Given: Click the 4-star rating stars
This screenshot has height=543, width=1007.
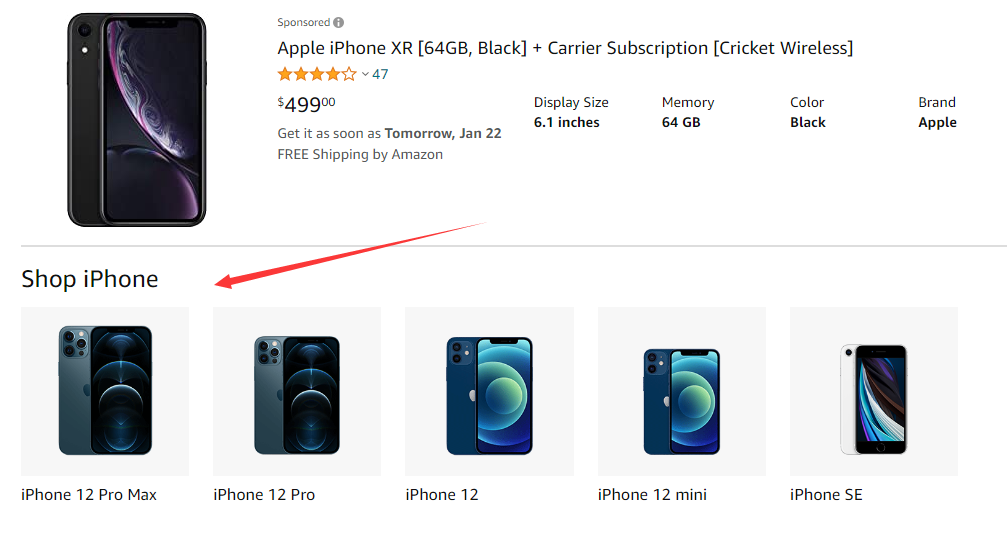Looking at the screenshot, I should click(316, 74).
